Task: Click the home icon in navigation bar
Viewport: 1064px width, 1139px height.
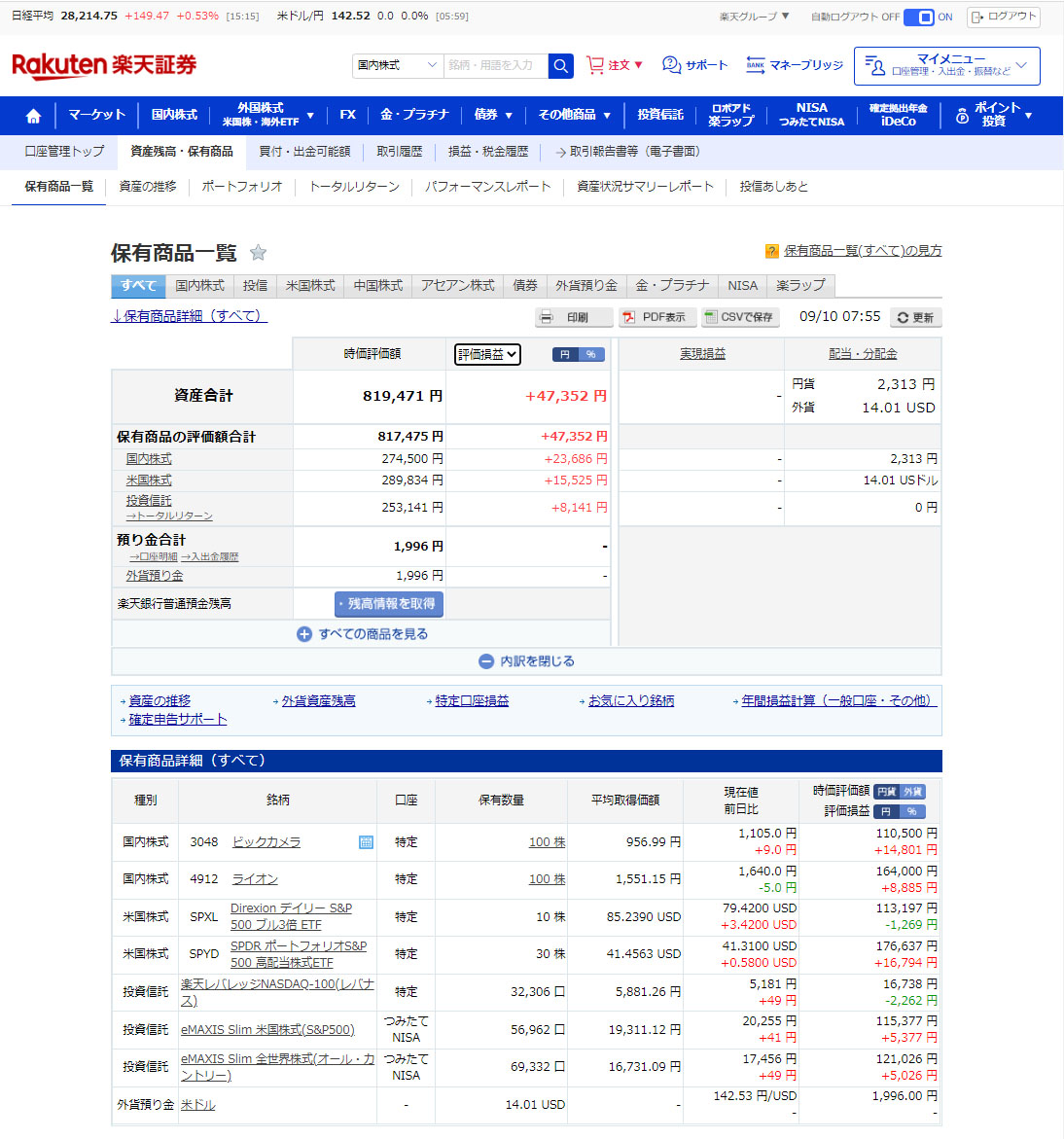Action: (x=33, y=116)
